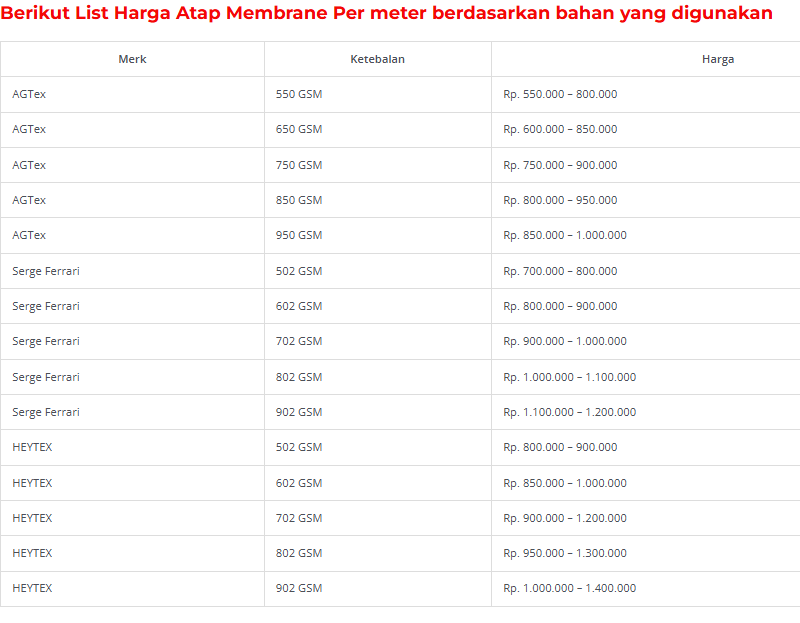
Task: Click the price 'Rp. 550.000 – 800.000'
Action: point(560,94)
